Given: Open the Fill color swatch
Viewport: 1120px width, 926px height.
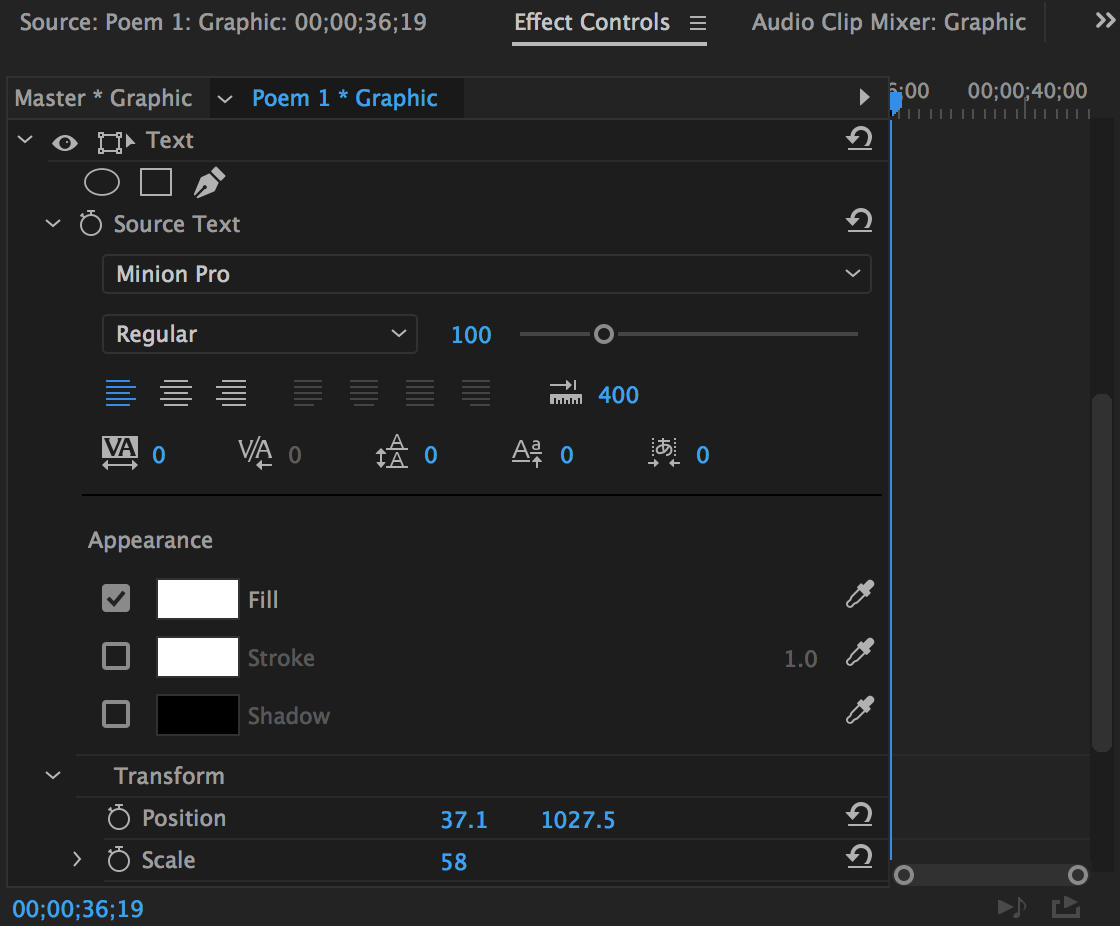Looking at the screenshot, I should (198, 599).
